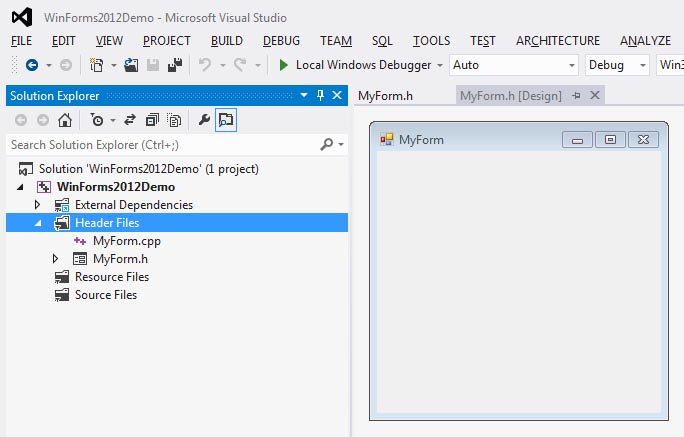
Task: Open the ARCHITECTURE menu
Action: (x=558, y=41)
